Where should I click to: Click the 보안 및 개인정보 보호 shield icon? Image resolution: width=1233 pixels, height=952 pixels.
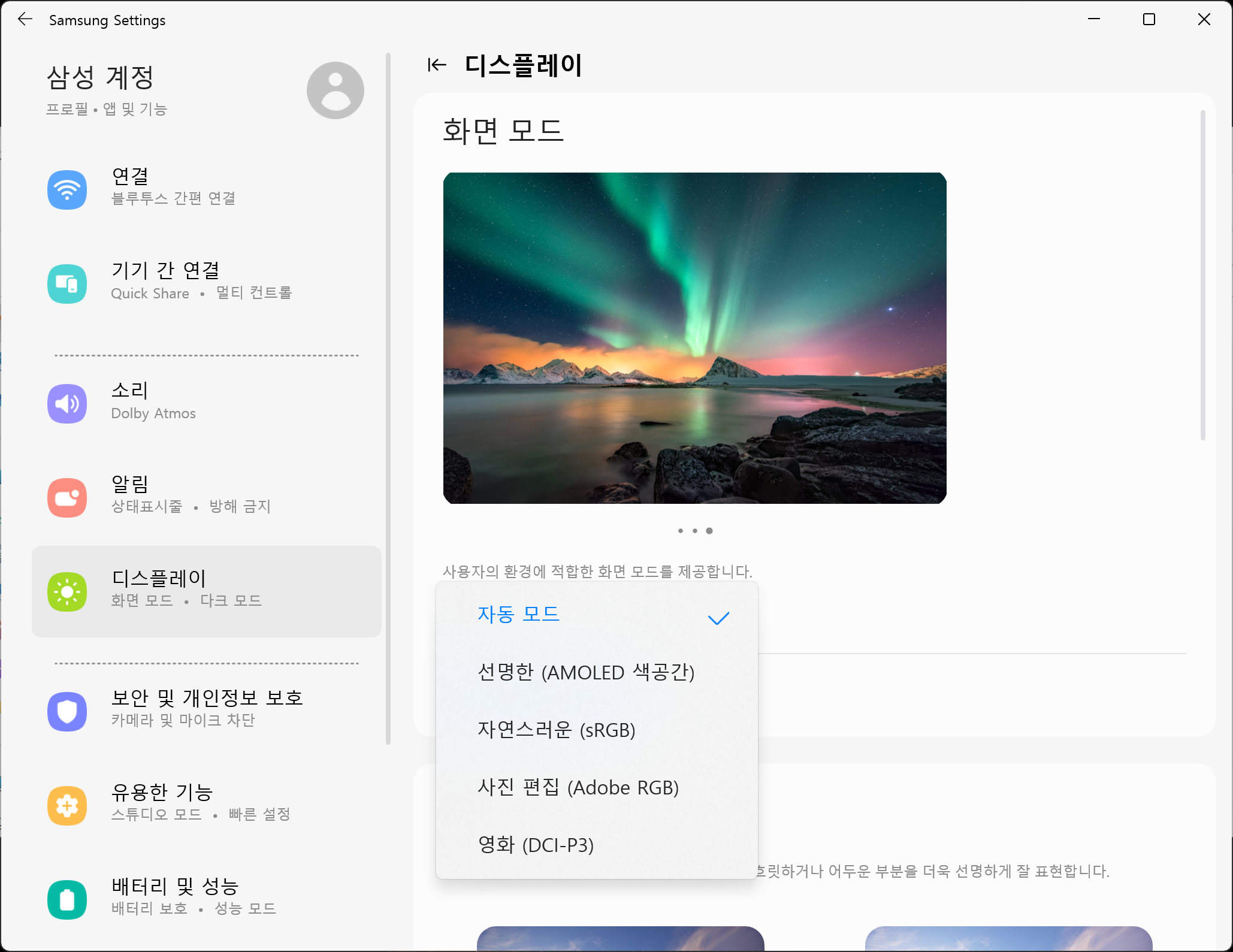tap(67, 712)
